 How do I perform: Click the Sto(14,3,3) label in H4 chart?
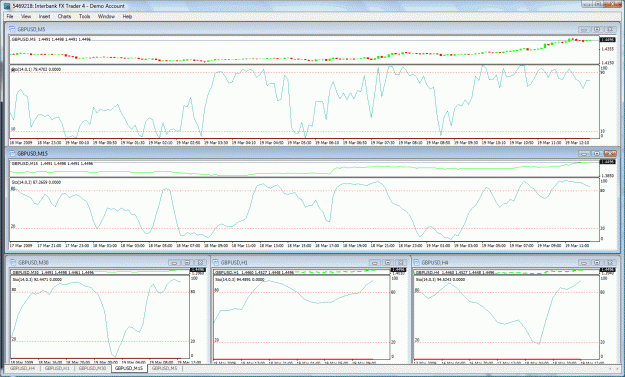[x=440, y=279]
